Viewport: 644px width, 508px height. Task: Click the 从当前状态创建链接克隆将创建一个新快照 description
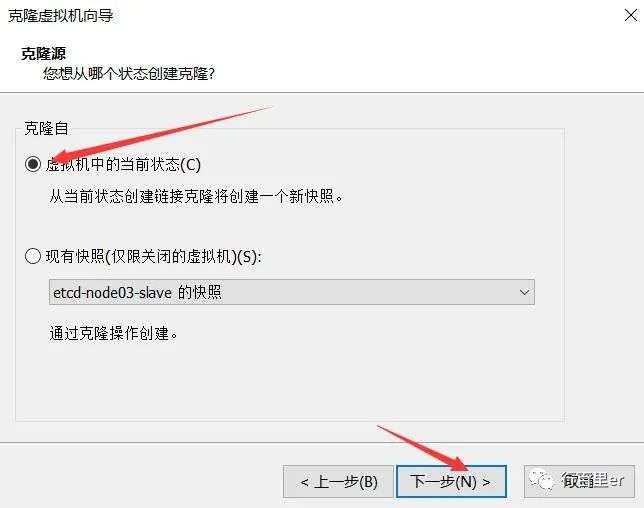[196, 196]
